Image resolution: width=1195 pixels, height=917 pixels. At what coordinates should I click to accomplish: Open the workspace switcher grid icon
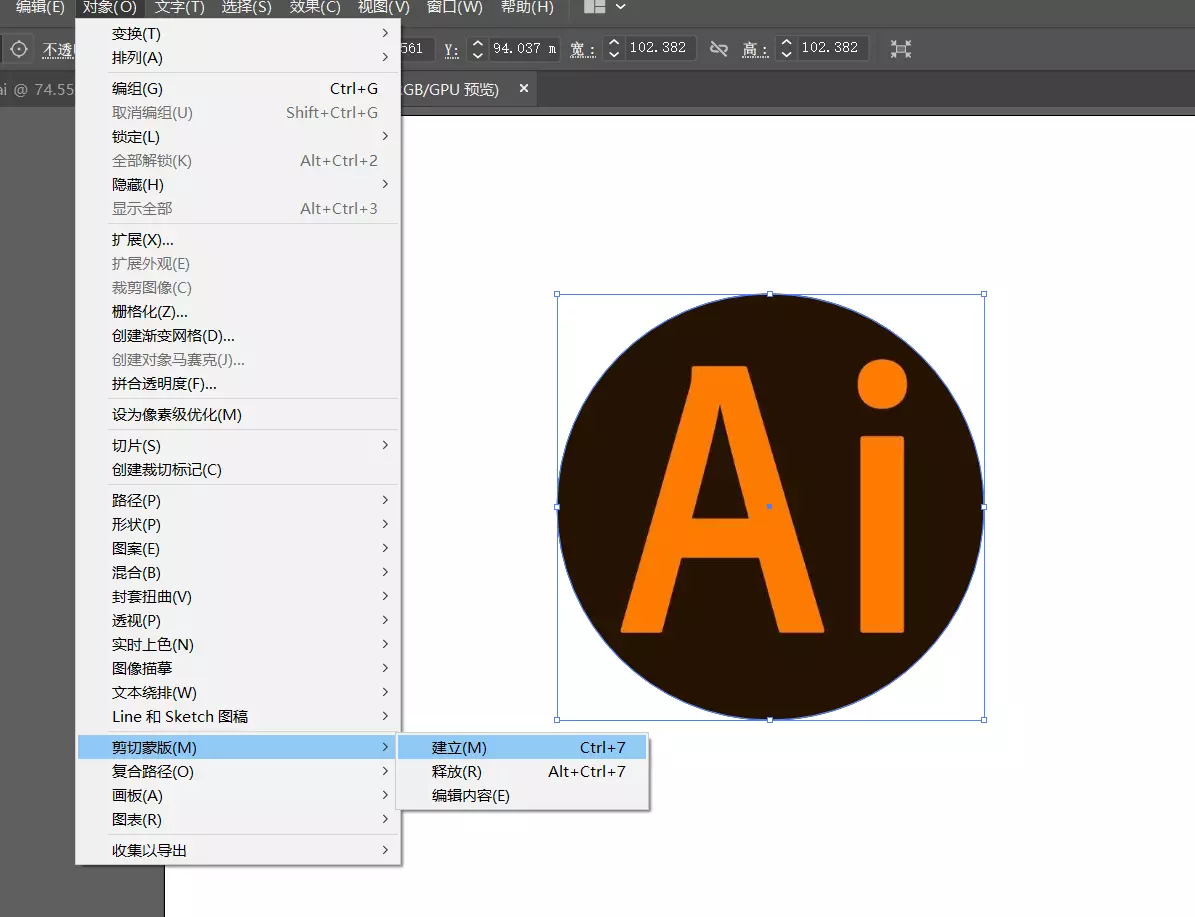click(x=593, y=8)
